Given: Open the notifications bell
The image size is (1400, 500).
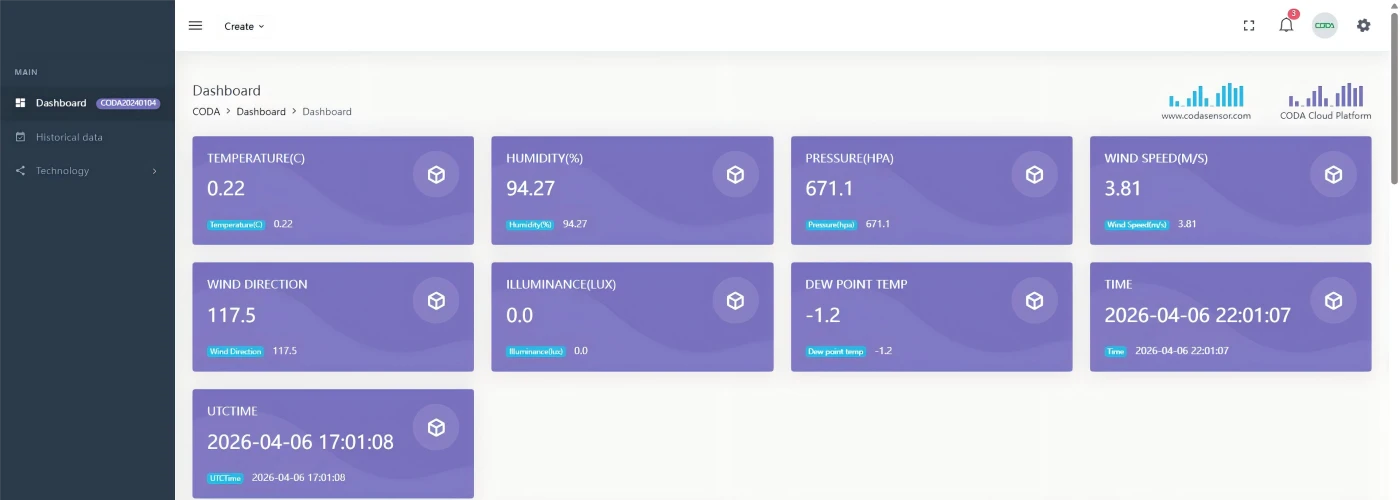Looking at the screenshot, I should 1286,26.
